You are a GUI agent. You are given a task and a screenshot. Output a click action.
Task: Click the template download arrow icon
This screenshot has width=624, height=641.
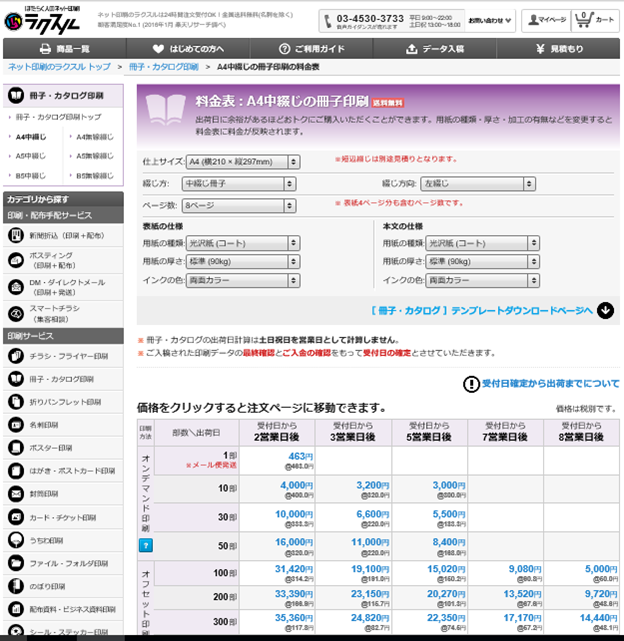(x=605, y=310)
